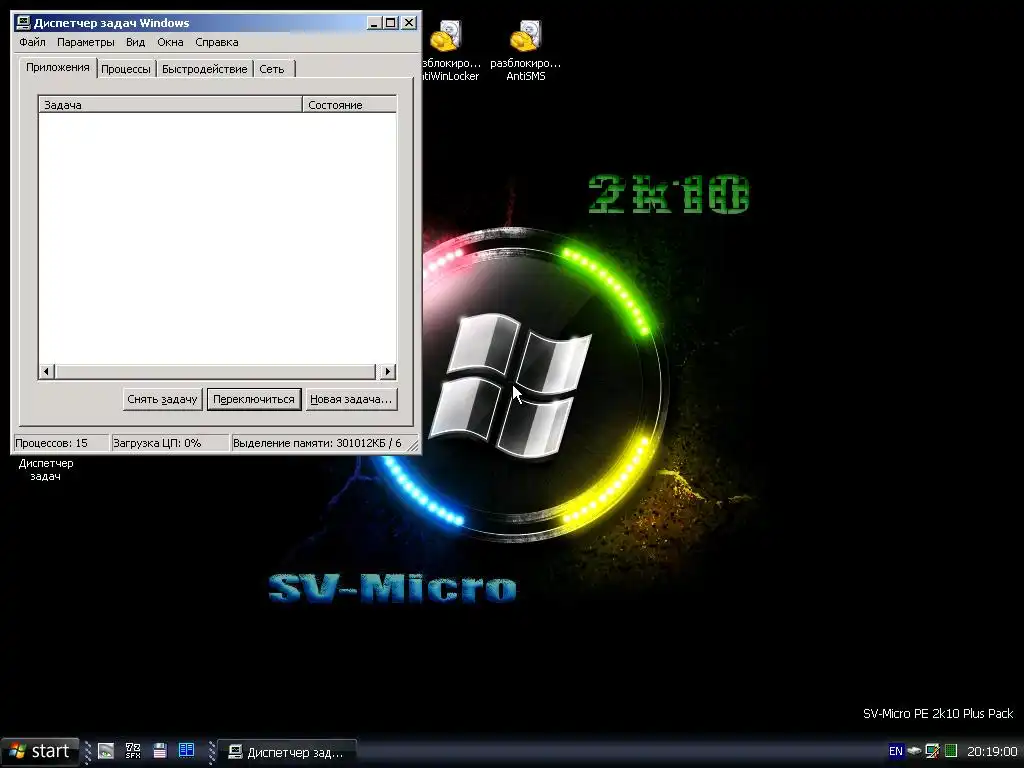1024x768 pixels.
Task: Click the Загрузка ЦП: 0% status entry
Action: click(x=170, y=443)
